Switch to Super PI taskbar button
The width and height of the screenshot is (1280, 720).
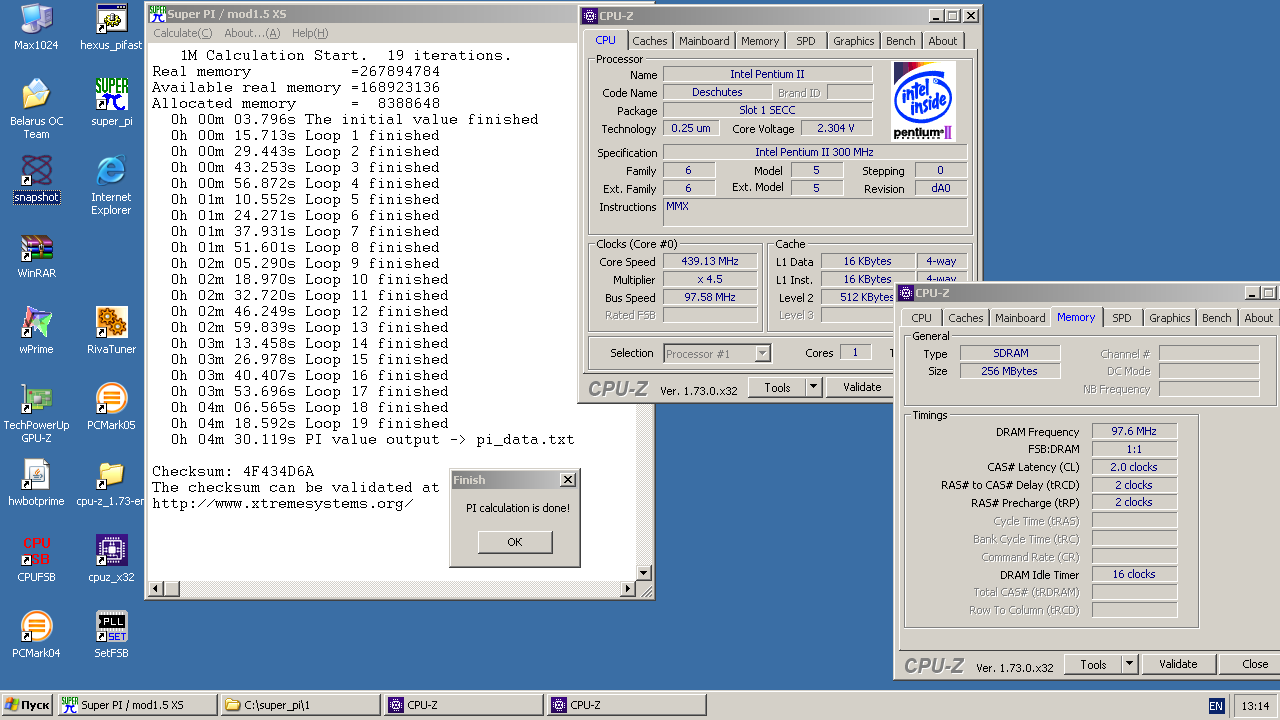click(137, 705)
